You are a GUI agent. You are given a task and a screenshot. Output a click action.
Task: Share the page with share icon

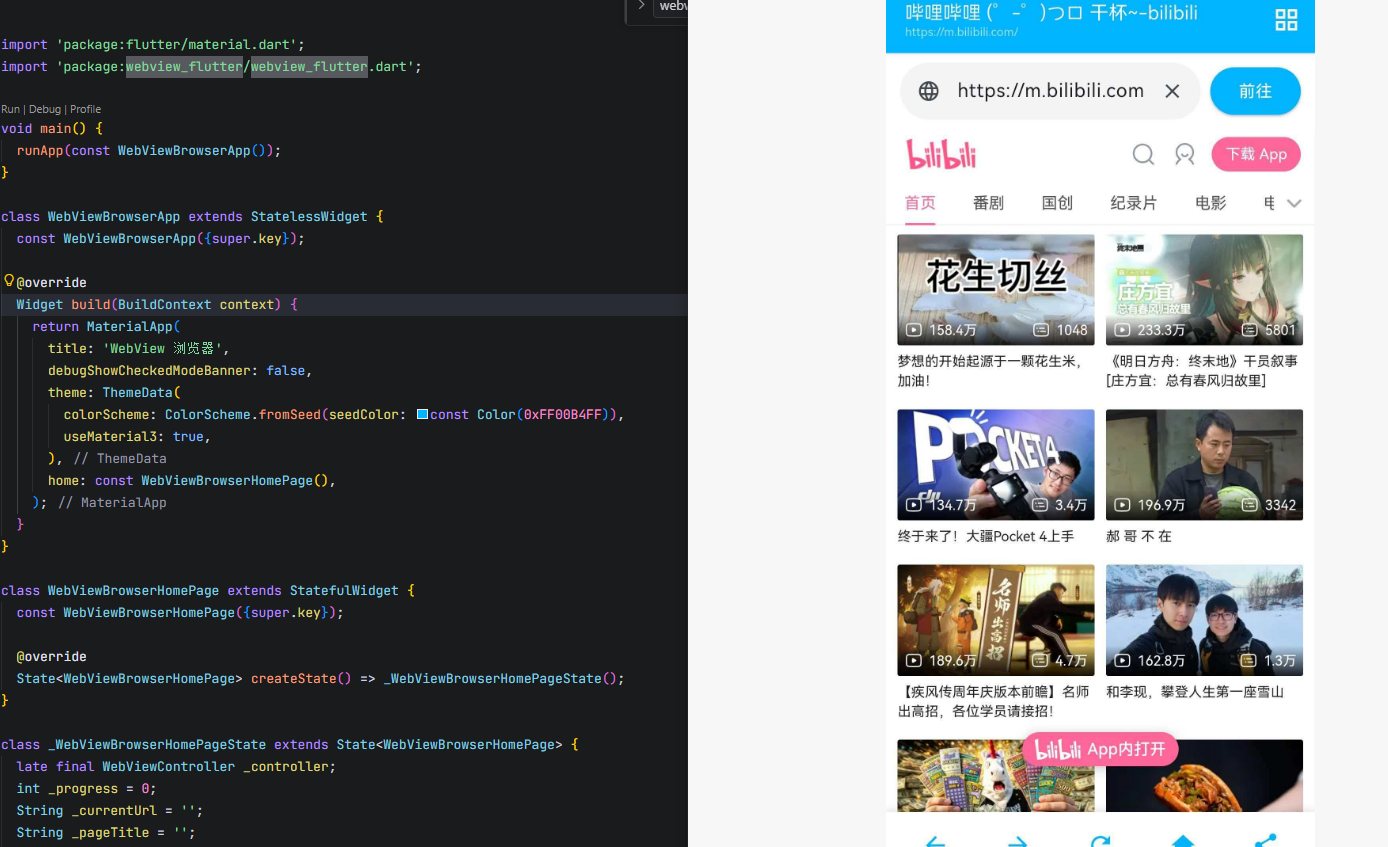click(1266, 841)
